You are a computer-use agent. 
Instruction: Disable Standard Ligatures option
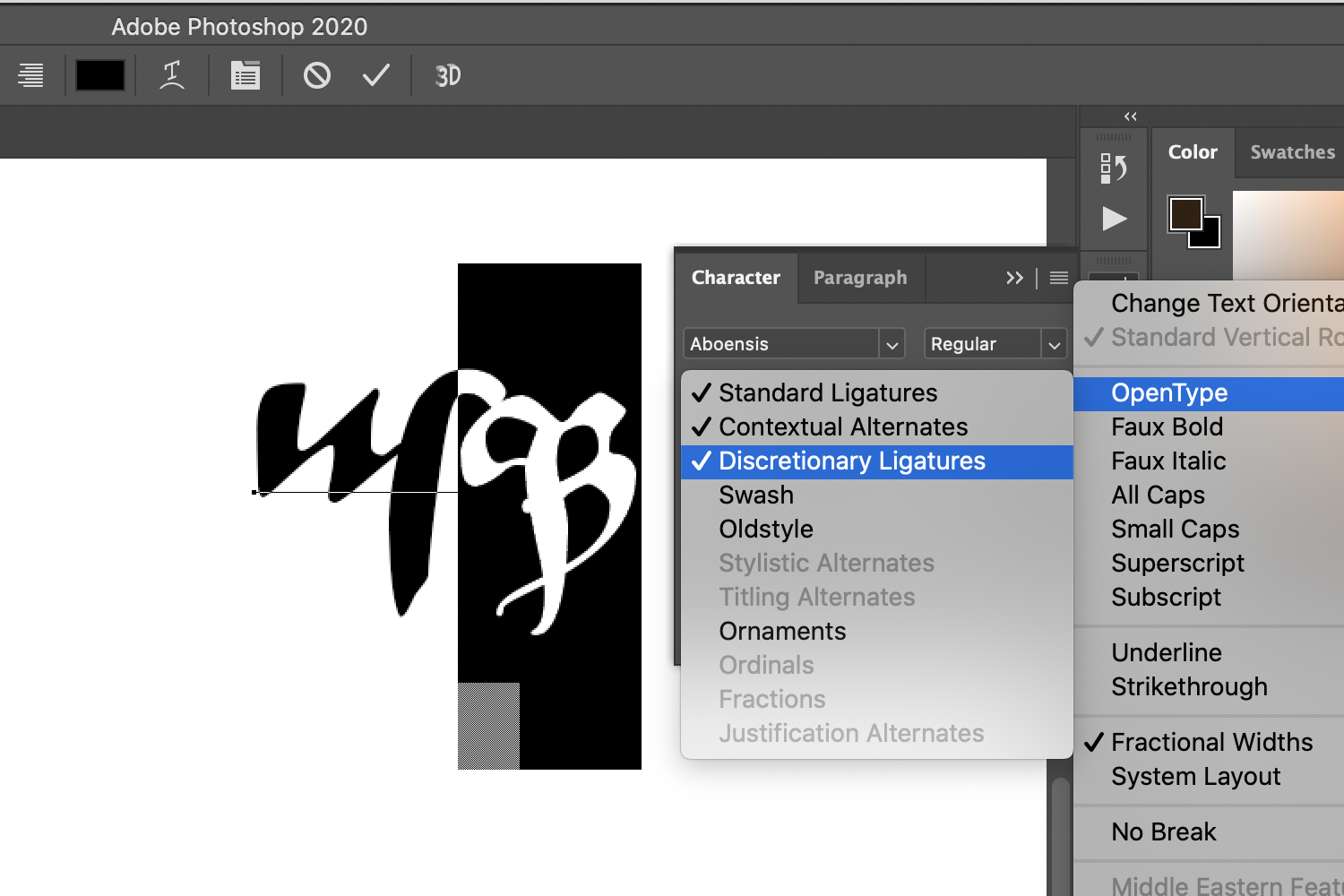(x=827, y=393)
